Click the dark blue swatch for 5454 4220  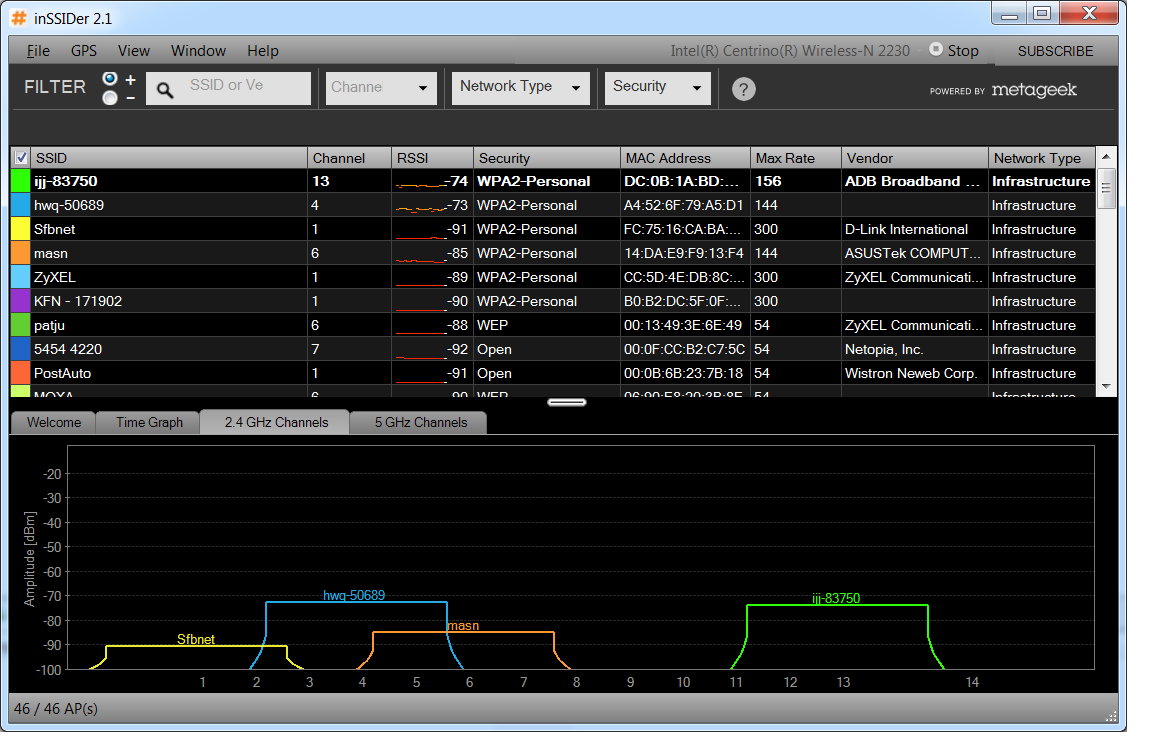[x=21, y=349]
